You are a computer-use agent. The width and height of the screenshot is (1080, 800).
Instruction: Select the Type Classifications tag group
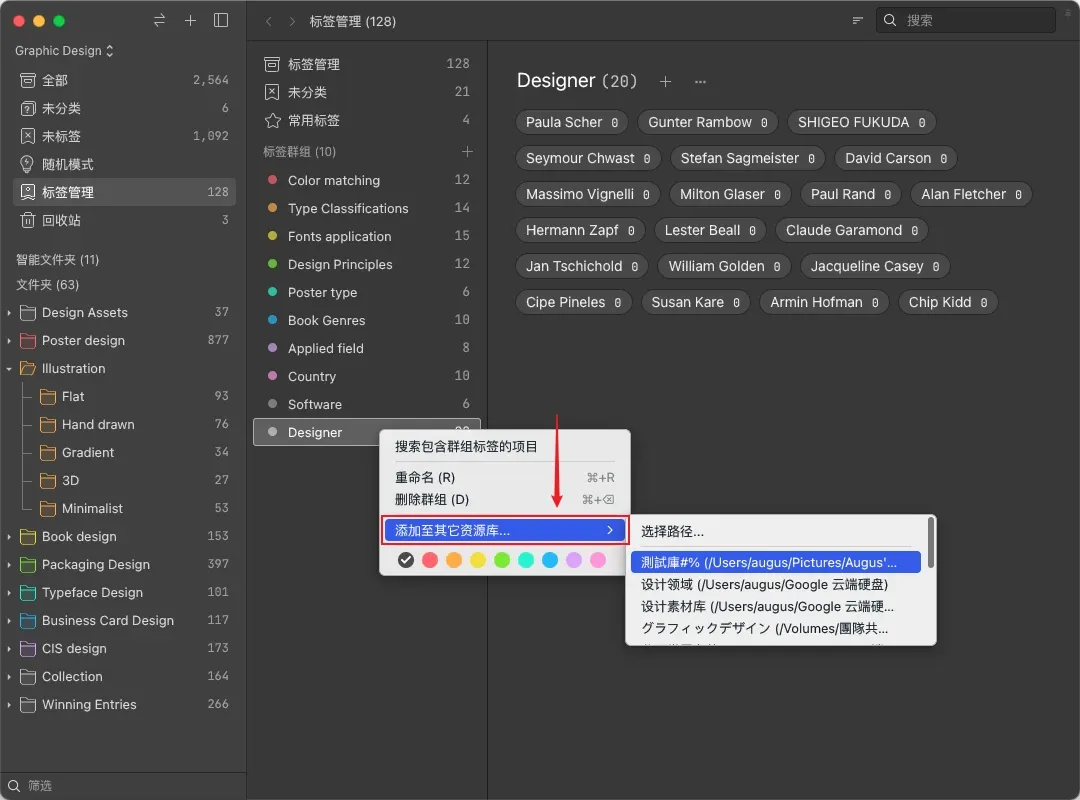[367, 208]
